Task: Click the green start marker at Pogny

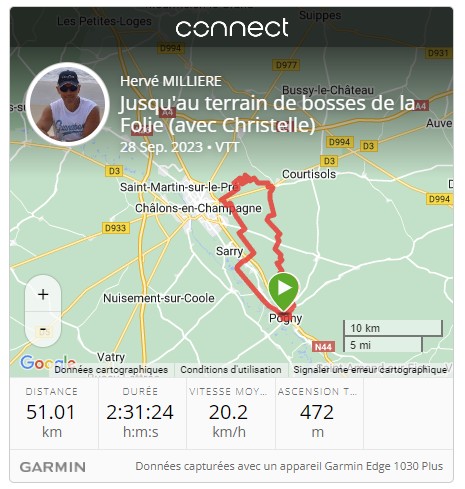Action: pos(283,291)
